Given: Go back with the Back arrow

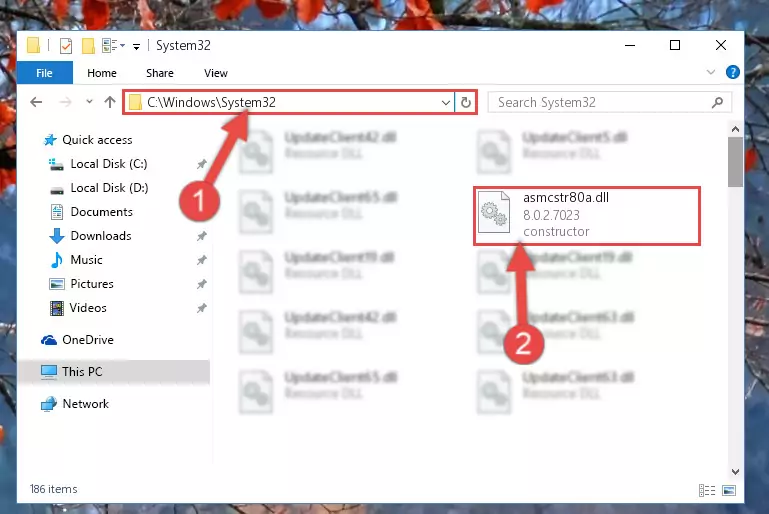Looking at the screenshot, I should point(36,102).
